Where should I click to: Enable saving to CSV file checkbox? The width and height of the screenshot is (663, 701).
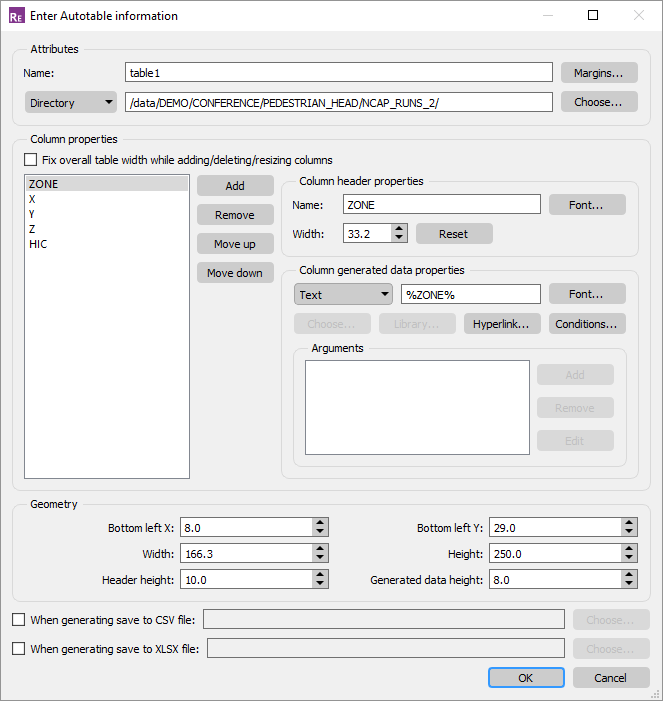coord(19,620)
